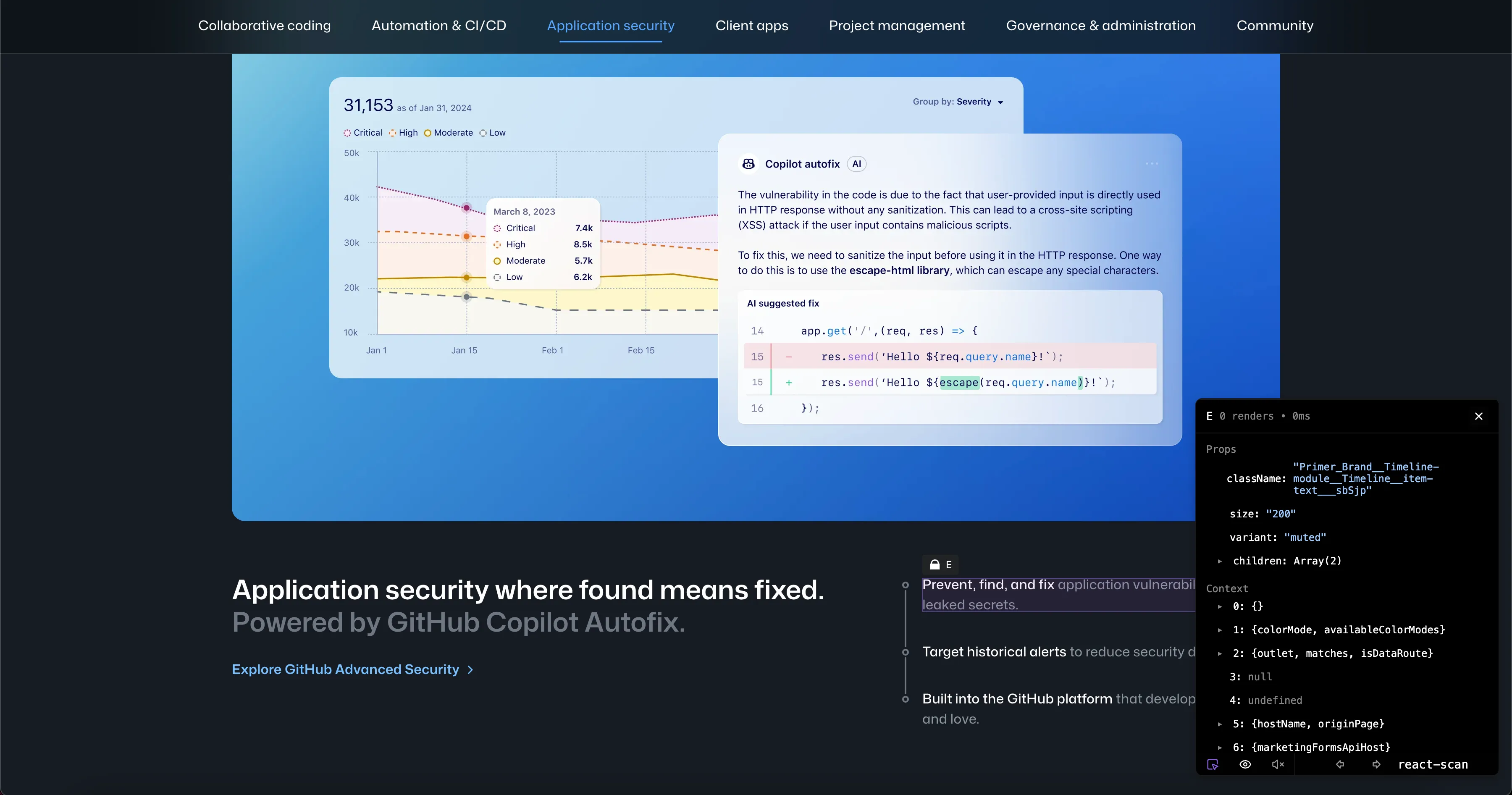Screen dimensions: 1512x795
Task: Click the High legend marker above chart
Action: 393,133
